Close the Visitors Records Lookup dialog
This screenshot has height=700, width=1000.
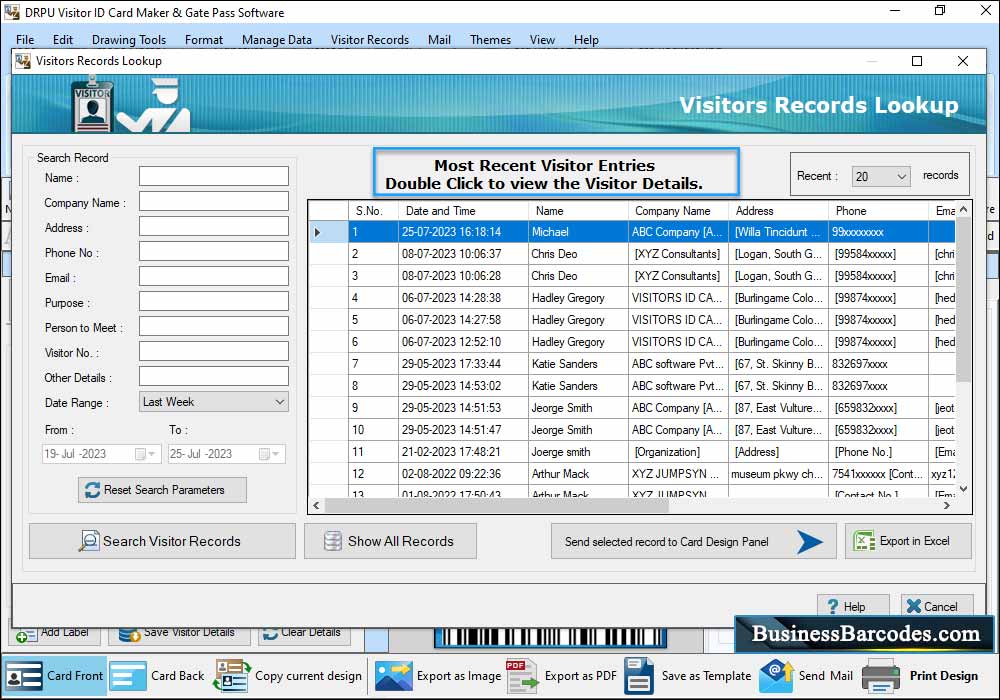963,61
